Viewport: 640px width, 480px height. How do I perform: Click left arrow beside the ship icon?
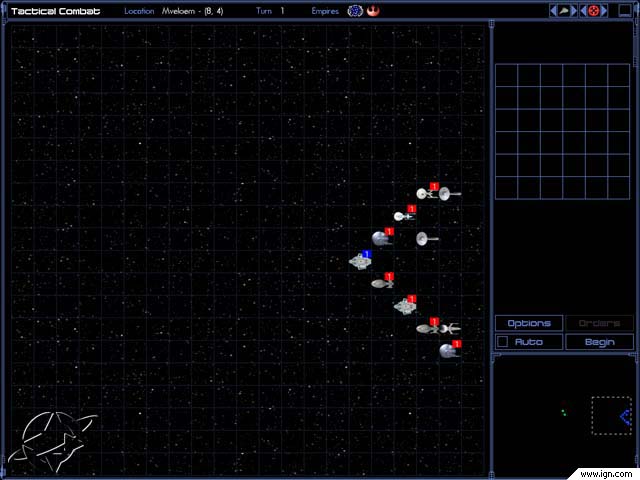pyautogui.click(x=554, y=11)
